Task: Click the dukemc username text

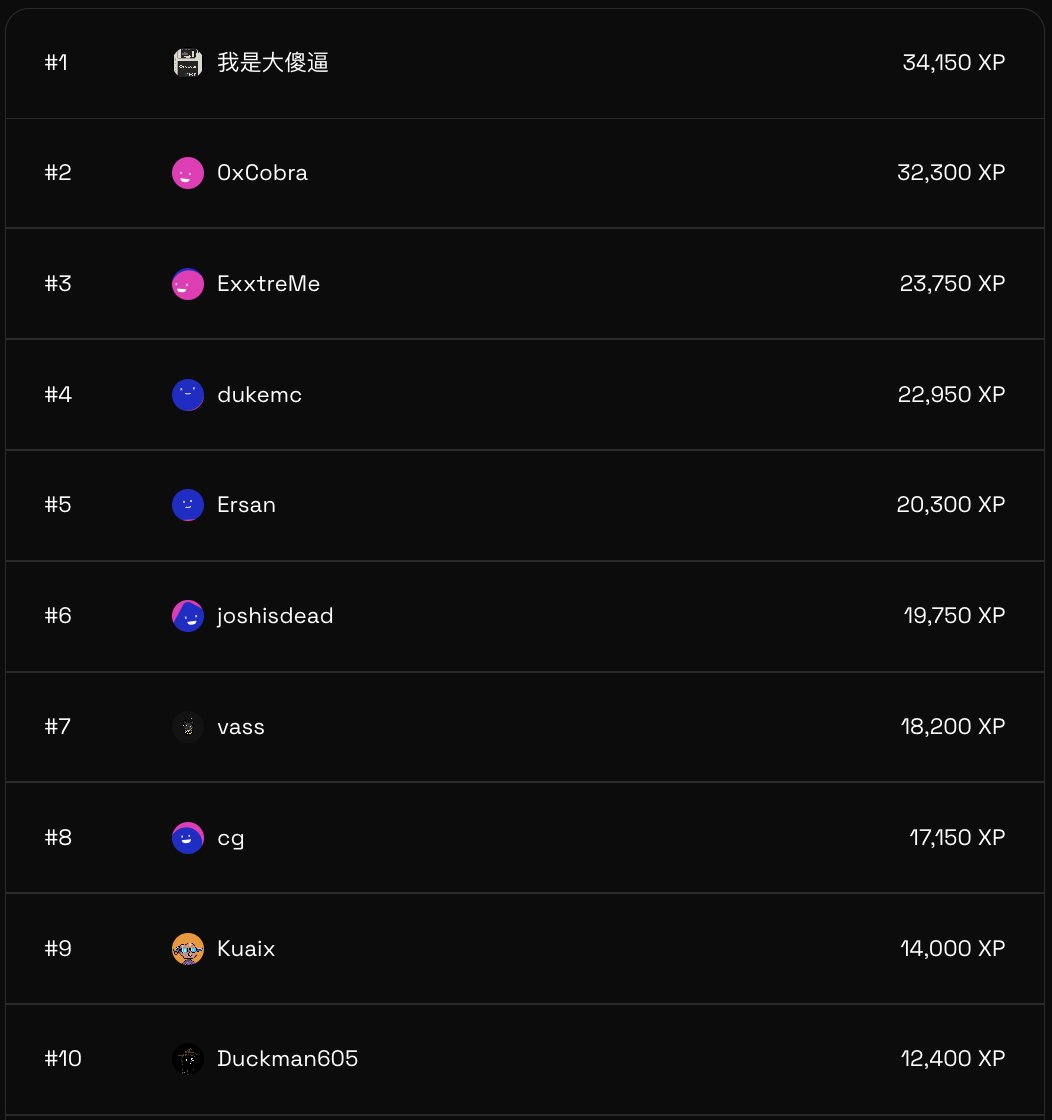Action: [259, 394]
